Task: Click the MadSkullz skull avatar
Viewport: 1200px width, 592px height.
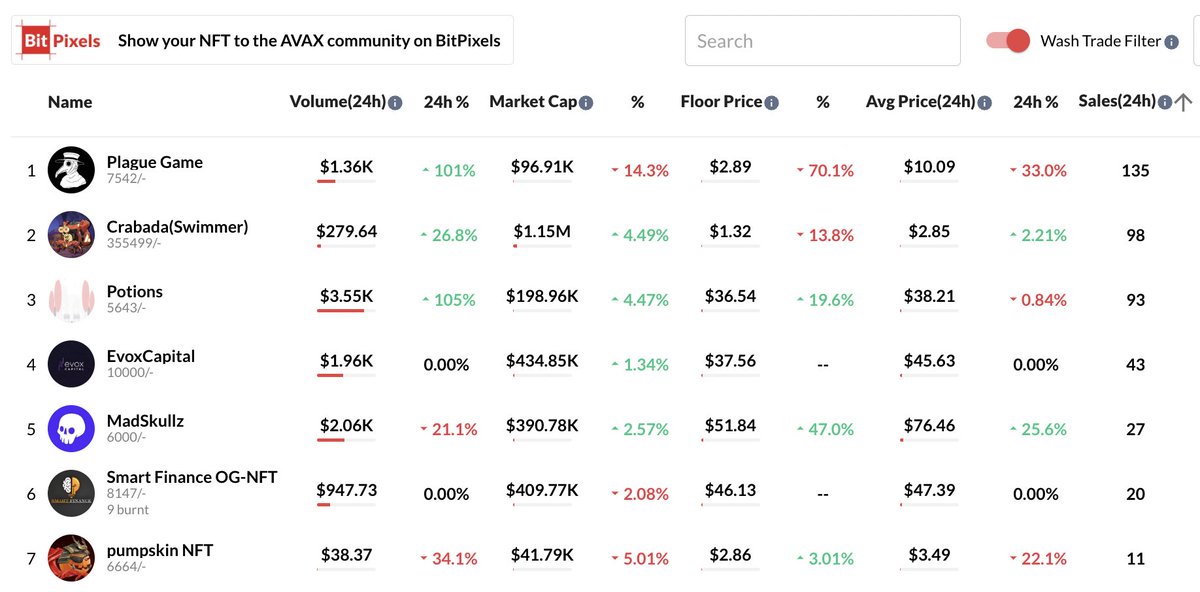Action: (71, 429)
